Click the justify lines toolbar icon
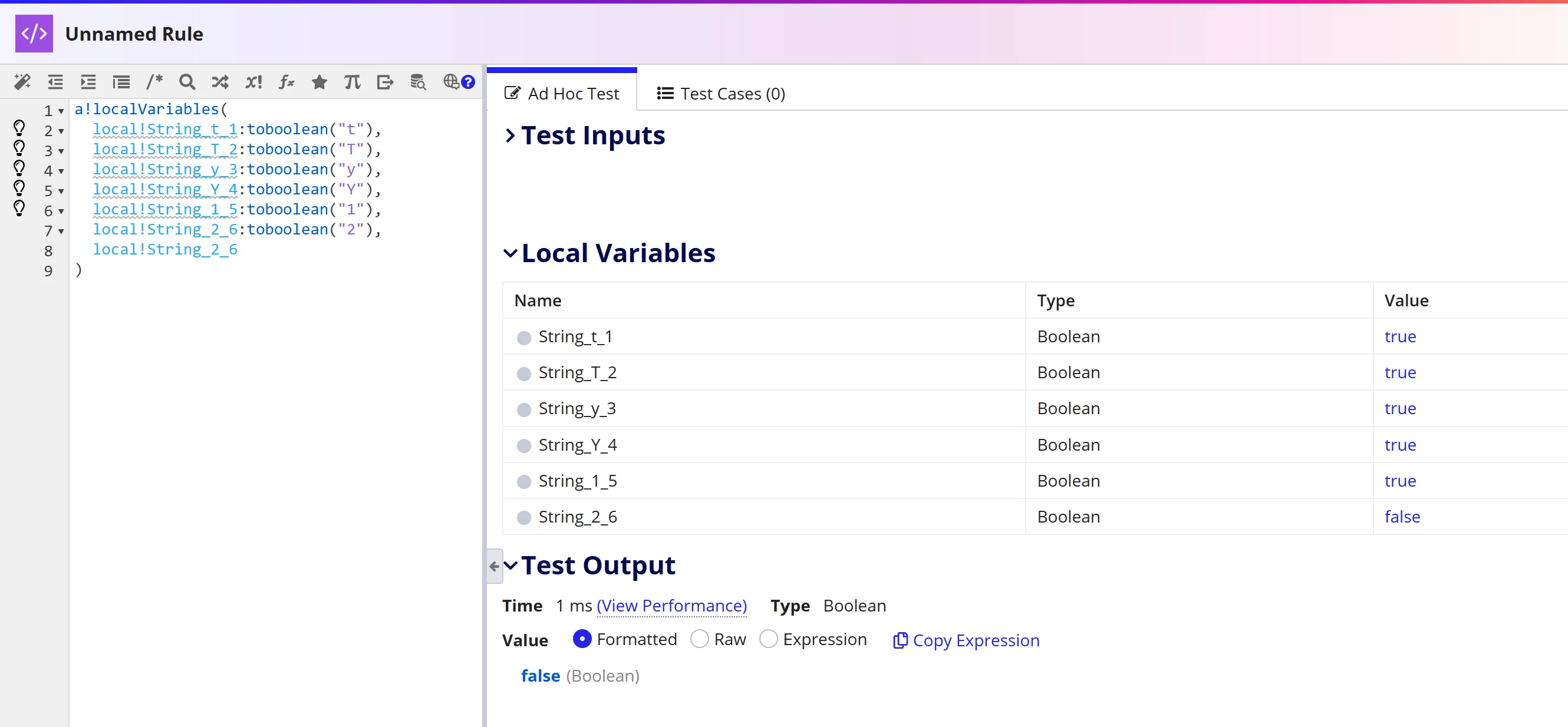 pyautogui.click(x=121, y=81)
